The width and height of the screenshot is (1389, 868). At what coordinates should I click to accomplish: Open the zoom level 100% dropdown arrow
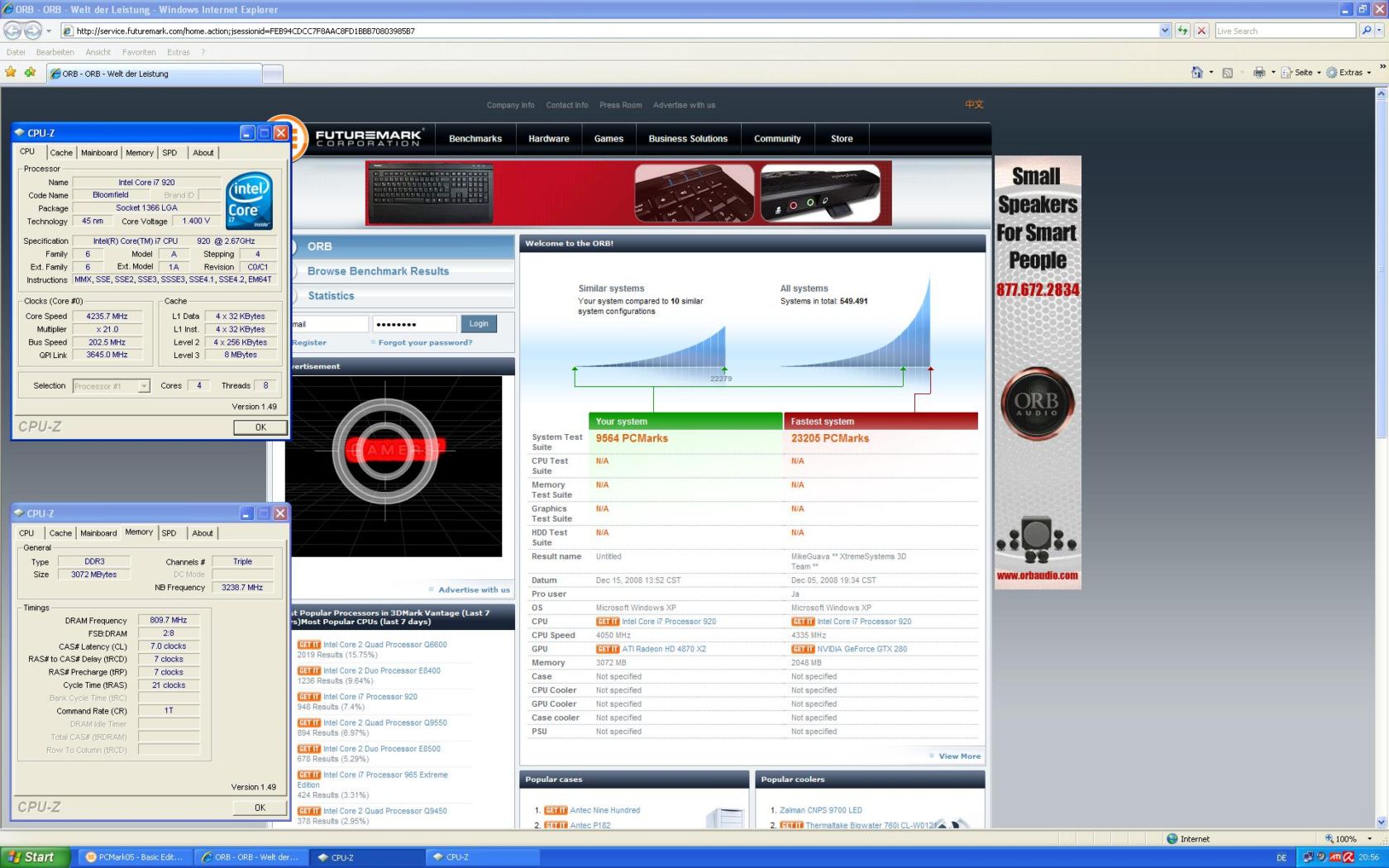pos(1369,839)
